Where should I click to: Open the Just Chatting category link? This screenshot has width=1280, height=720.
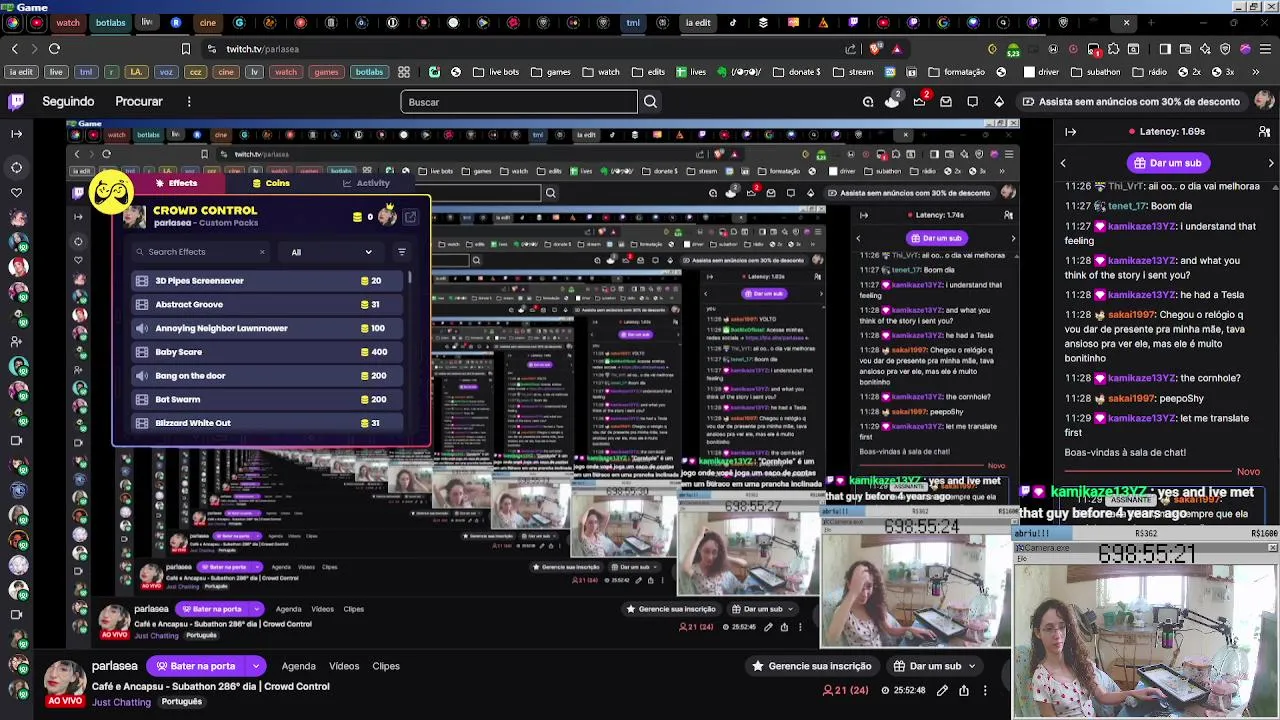tap(121, 702)
